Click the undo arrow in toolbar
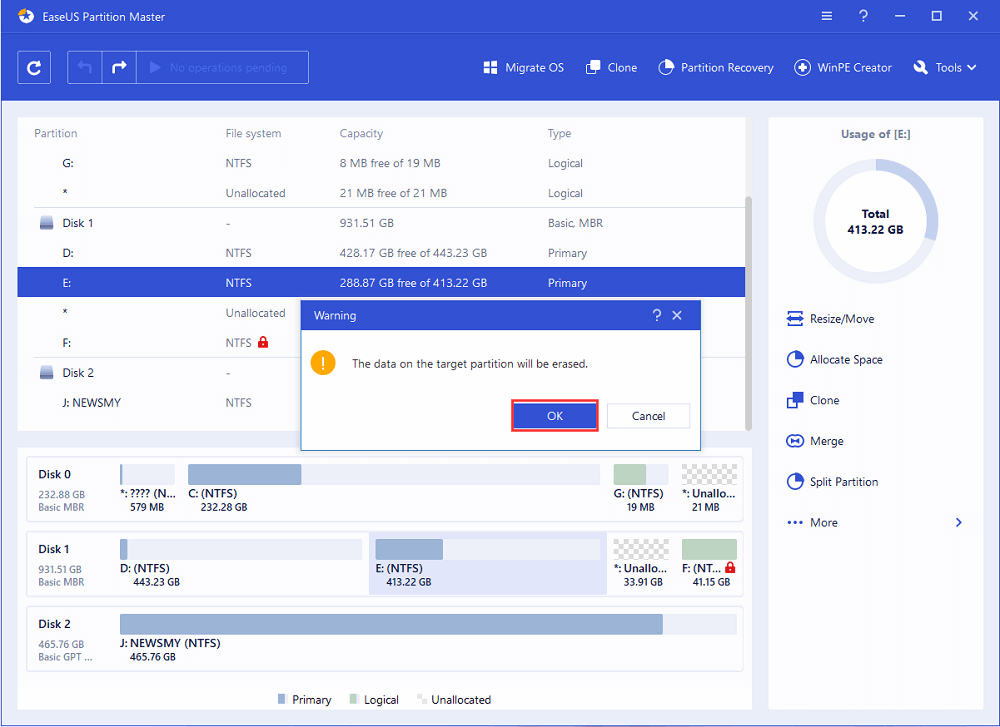 (x=85, y=68)
